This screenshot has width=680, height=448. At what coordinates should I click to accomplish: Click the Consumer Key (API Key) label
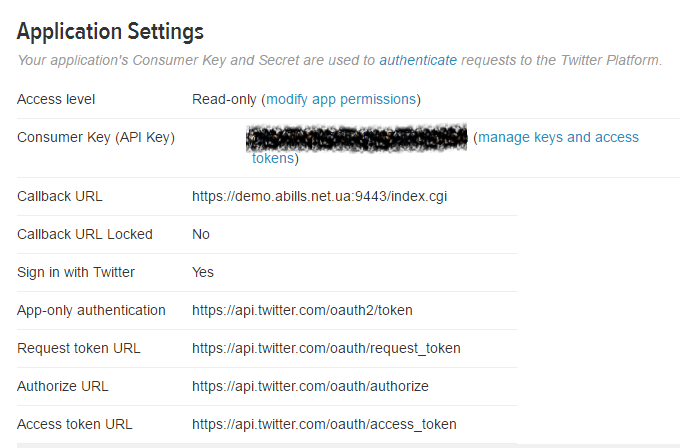[x=96, y=137]
